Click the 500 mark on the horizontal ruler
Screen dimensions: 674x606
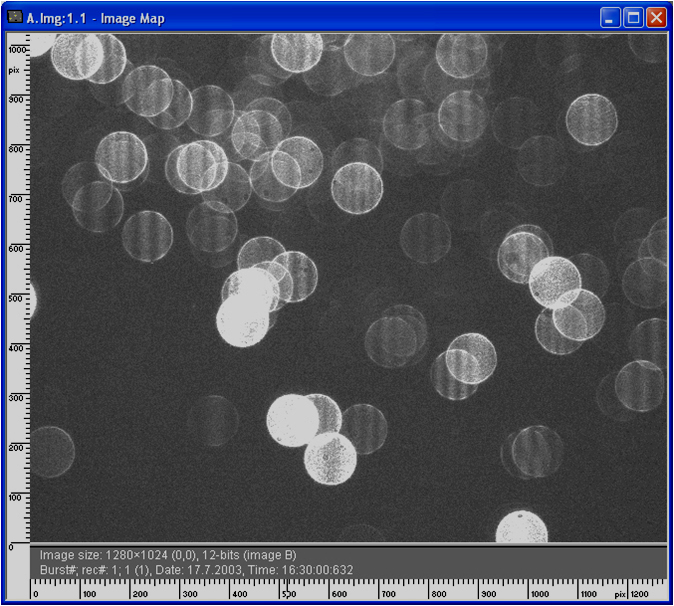point(289,594)
